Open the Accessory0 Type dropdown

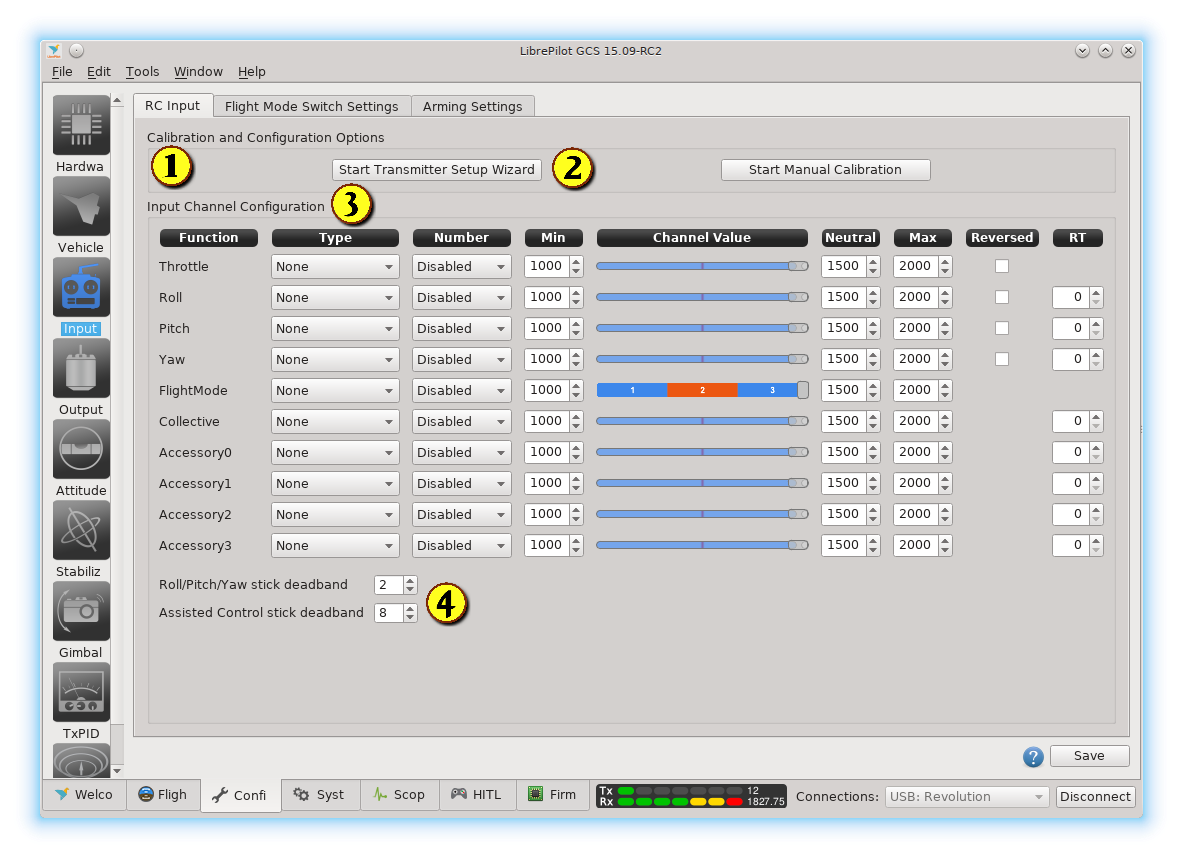335,452
